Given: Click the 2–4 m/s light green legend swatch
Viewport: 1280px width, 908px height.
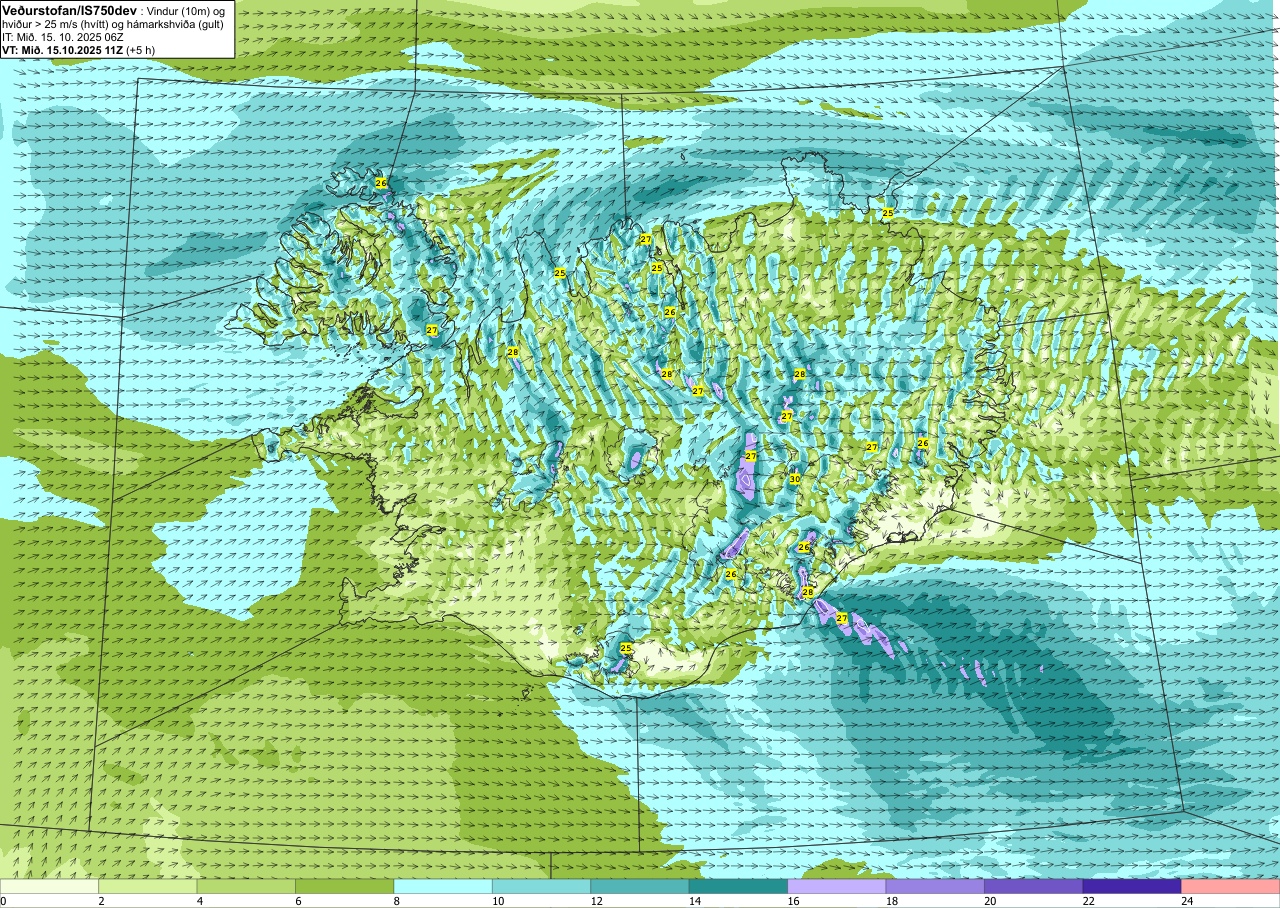Looking at the screenshot, I should [148, 887].
